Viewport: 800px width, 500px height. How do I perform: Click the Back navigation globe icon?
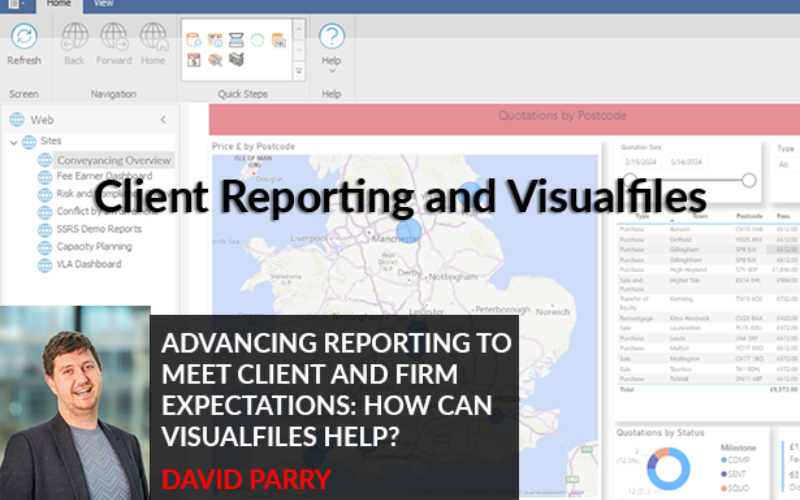tap(75, 39)
